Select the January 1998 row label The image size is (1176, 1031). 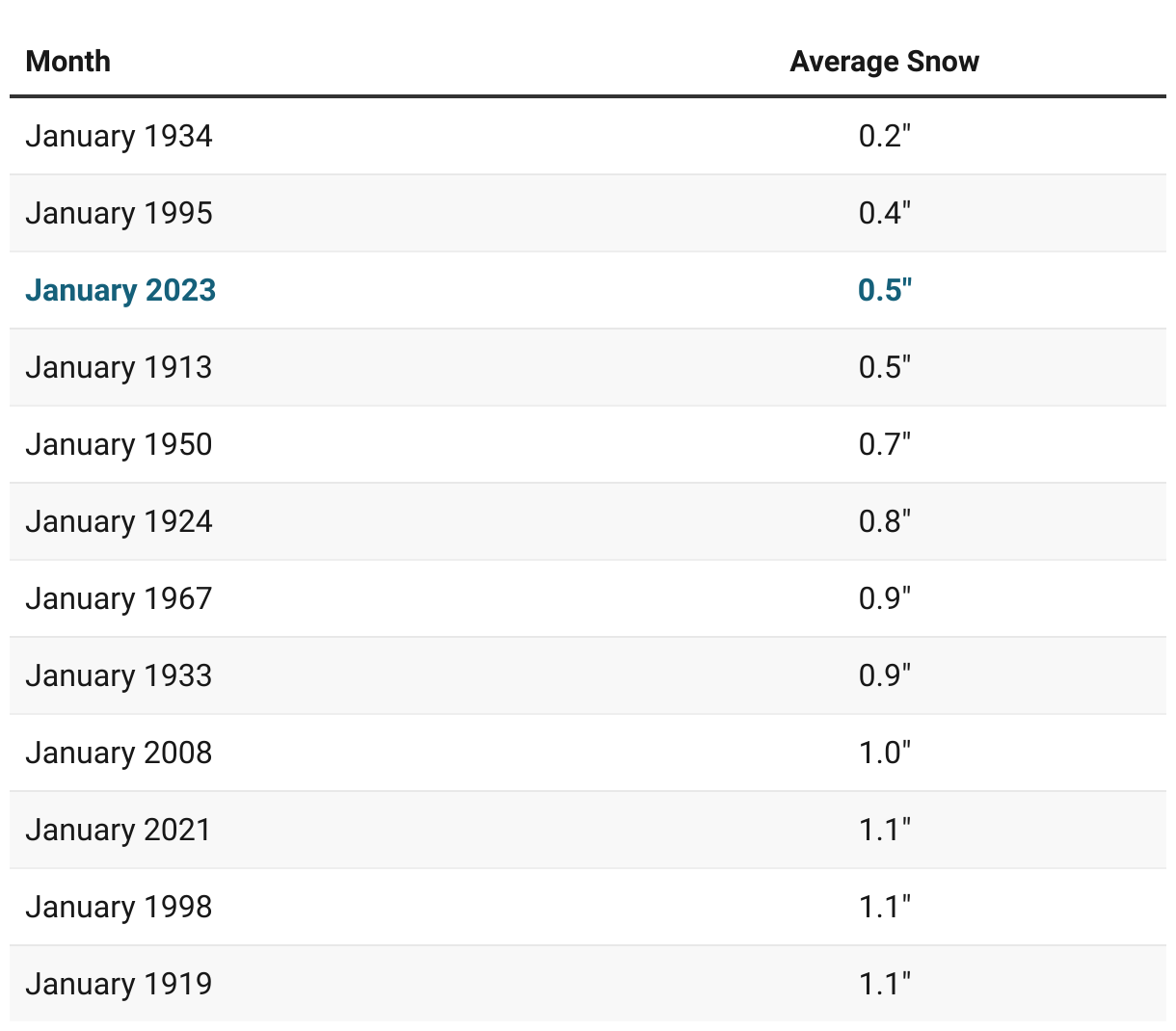coord(119,908)
